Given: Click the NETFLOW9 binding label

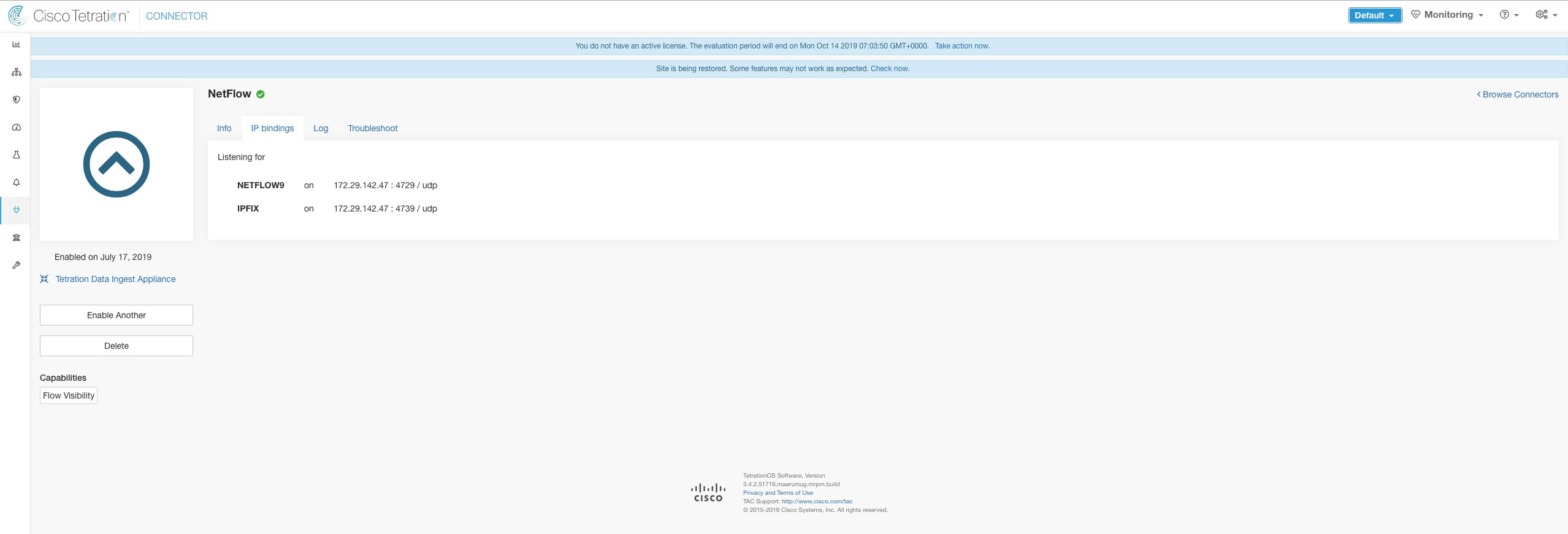Looking at the screenshot, I should (x=261, y=185).
